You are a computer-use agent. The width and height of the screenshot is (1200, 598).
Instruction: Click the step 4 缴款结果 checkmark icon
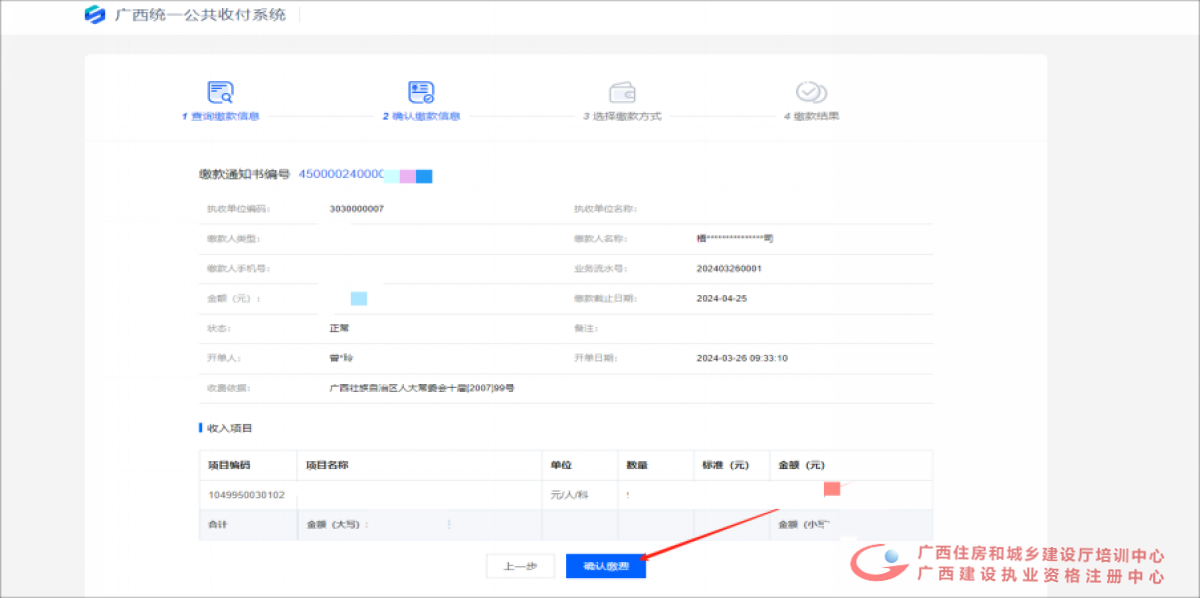(x=810, y=93)
